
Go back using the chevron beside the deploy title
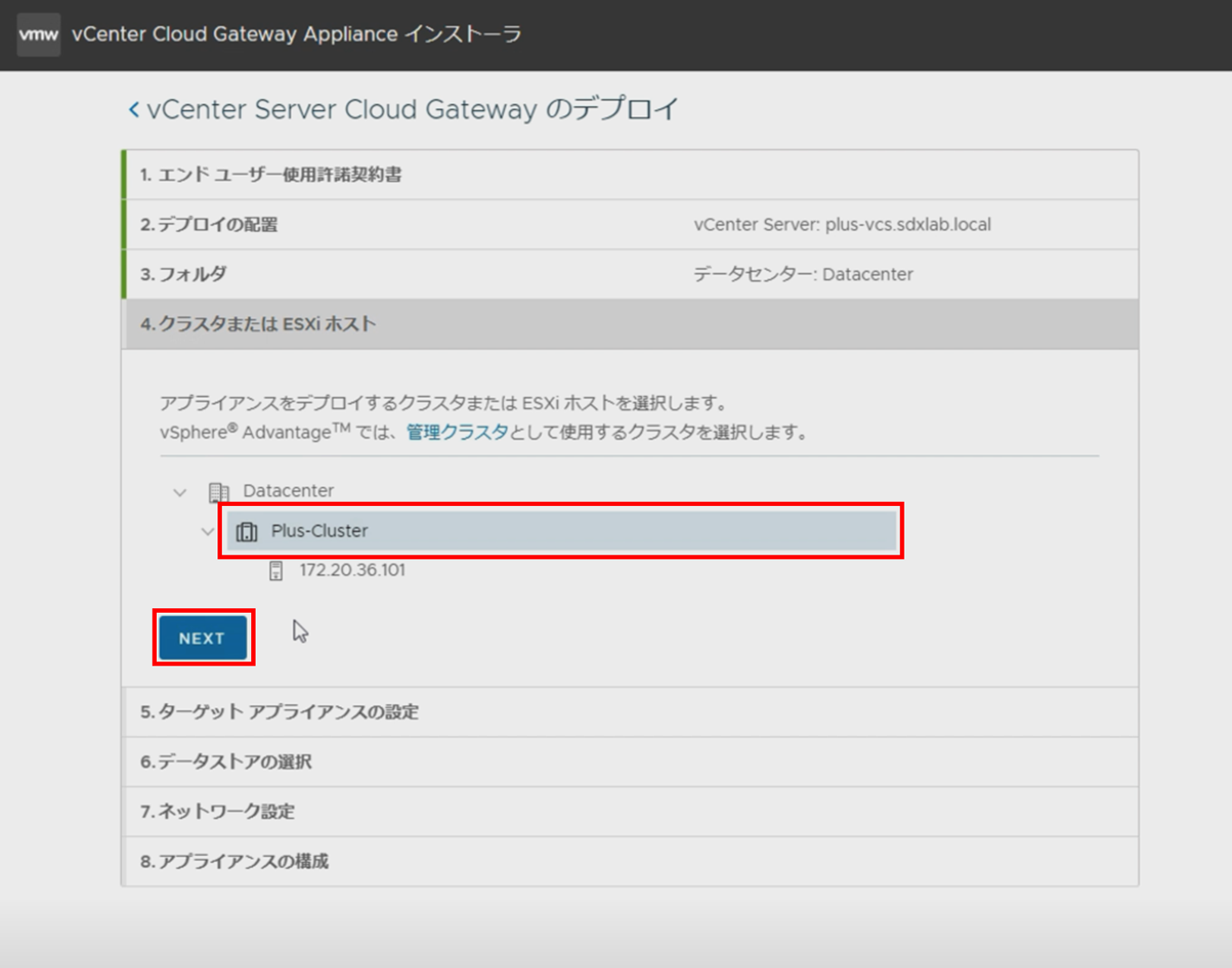pyautogui.click(x=133, y=109)
